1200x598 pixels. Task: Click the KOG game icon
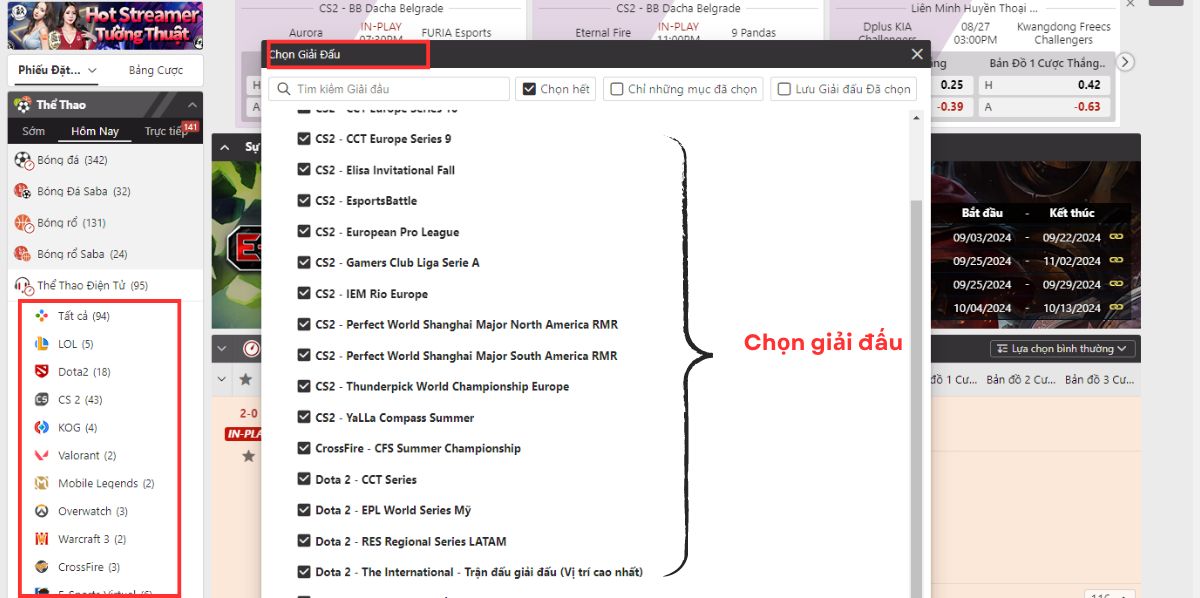coord(41,427)
